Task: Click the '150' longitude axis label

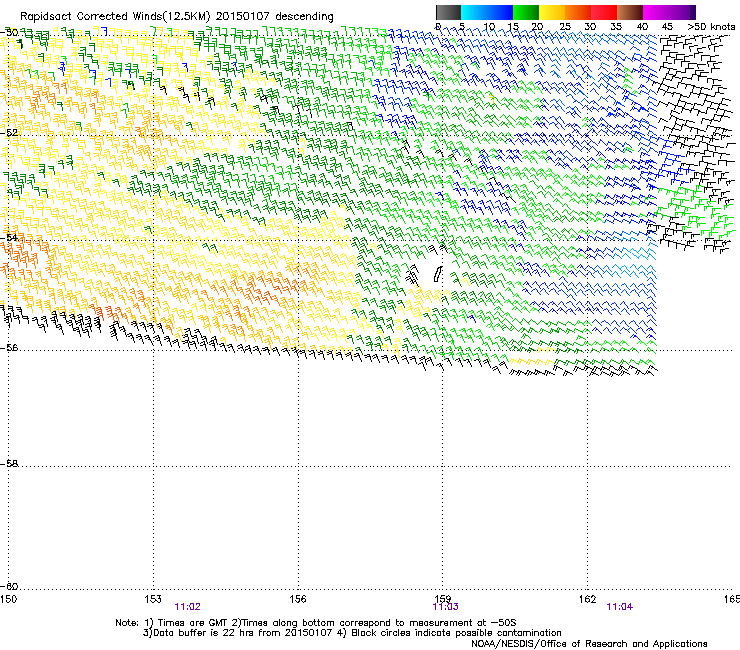Action: (x=8, y=599)
